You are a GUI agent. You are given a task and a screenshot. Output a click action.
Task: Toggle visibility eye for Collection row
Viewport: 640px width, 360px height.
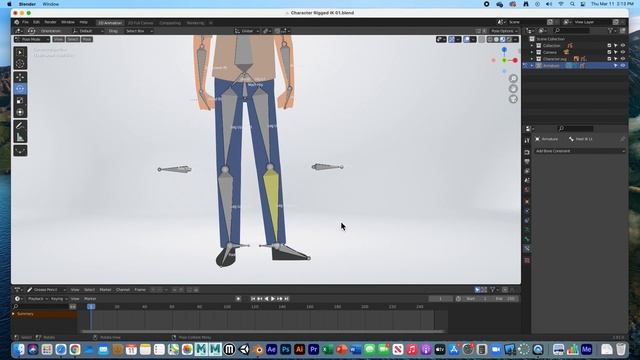[x=622, y=46]
